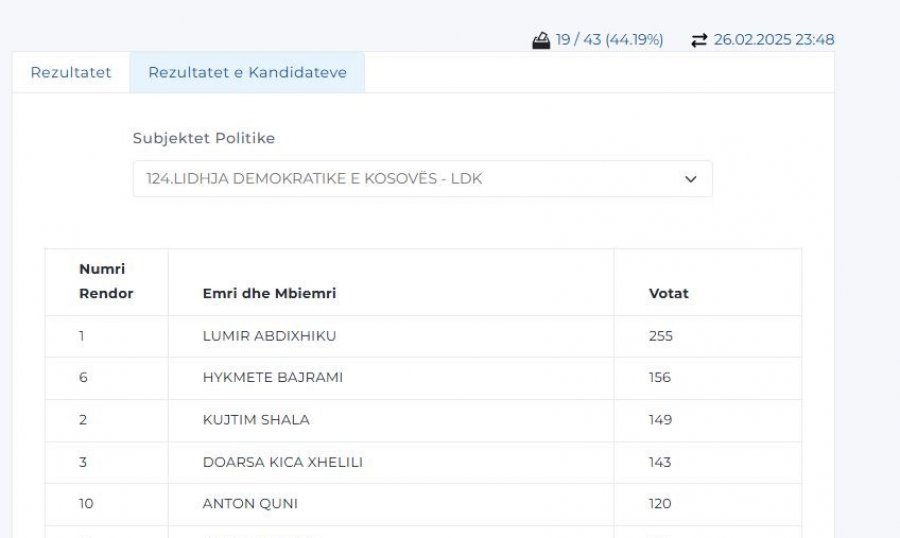The image size is (900, 538).
Task: Select the LUMIR ABDIXHIKU row
Action: click(423, 336)
